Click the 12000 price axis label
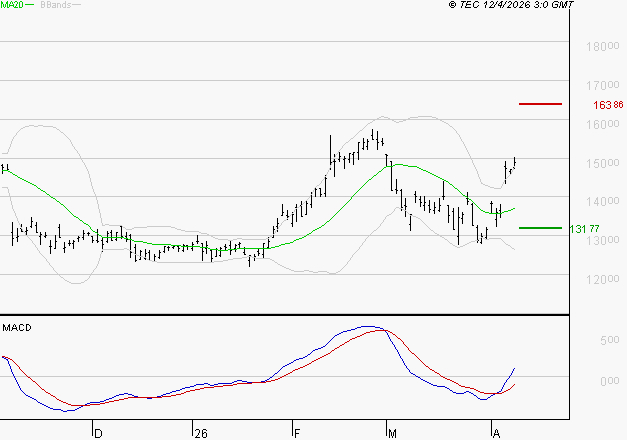Viewport: 627px width, 440px height. (x=600, y=279)
